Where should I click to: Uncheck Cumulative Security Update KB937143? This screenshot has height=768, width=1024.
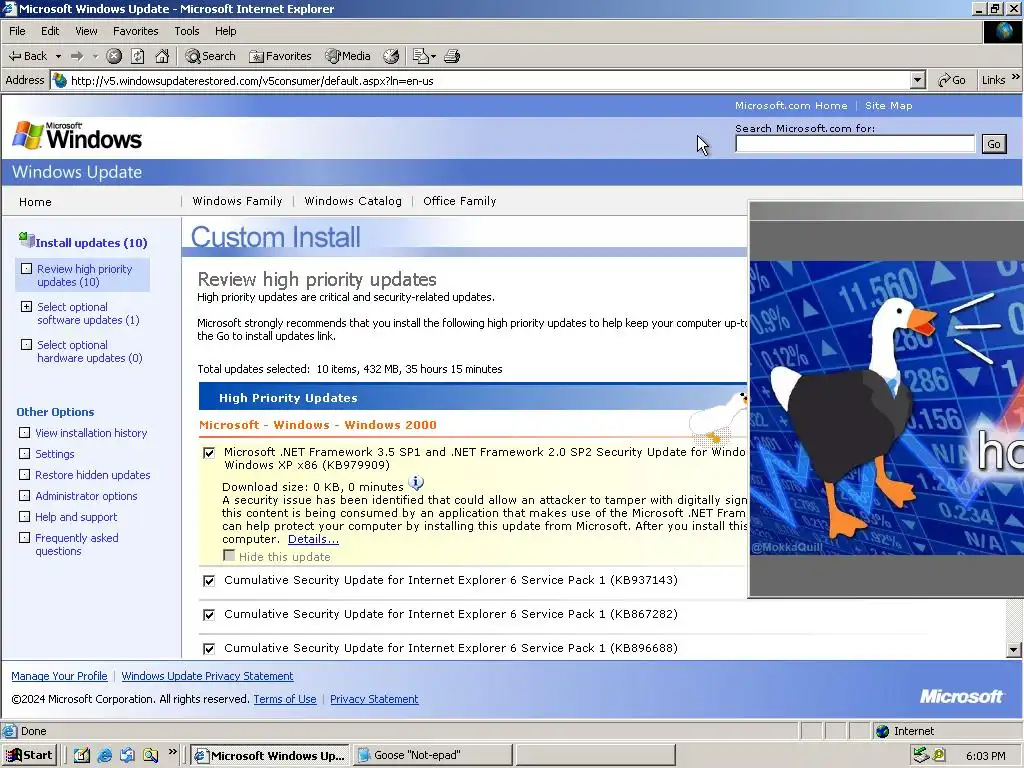click(209, 581)
